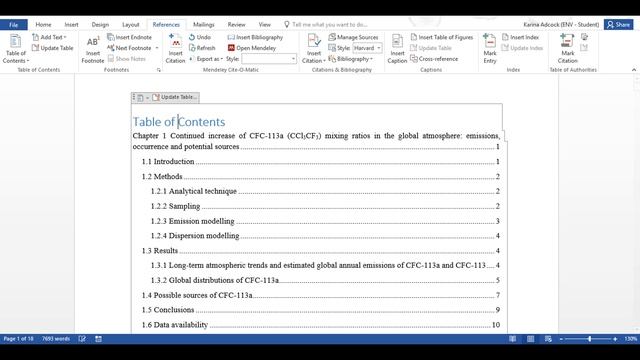This screenshot has height=360, width=640.
Task: Click Cross-reference
Action: tap(434, 59)
